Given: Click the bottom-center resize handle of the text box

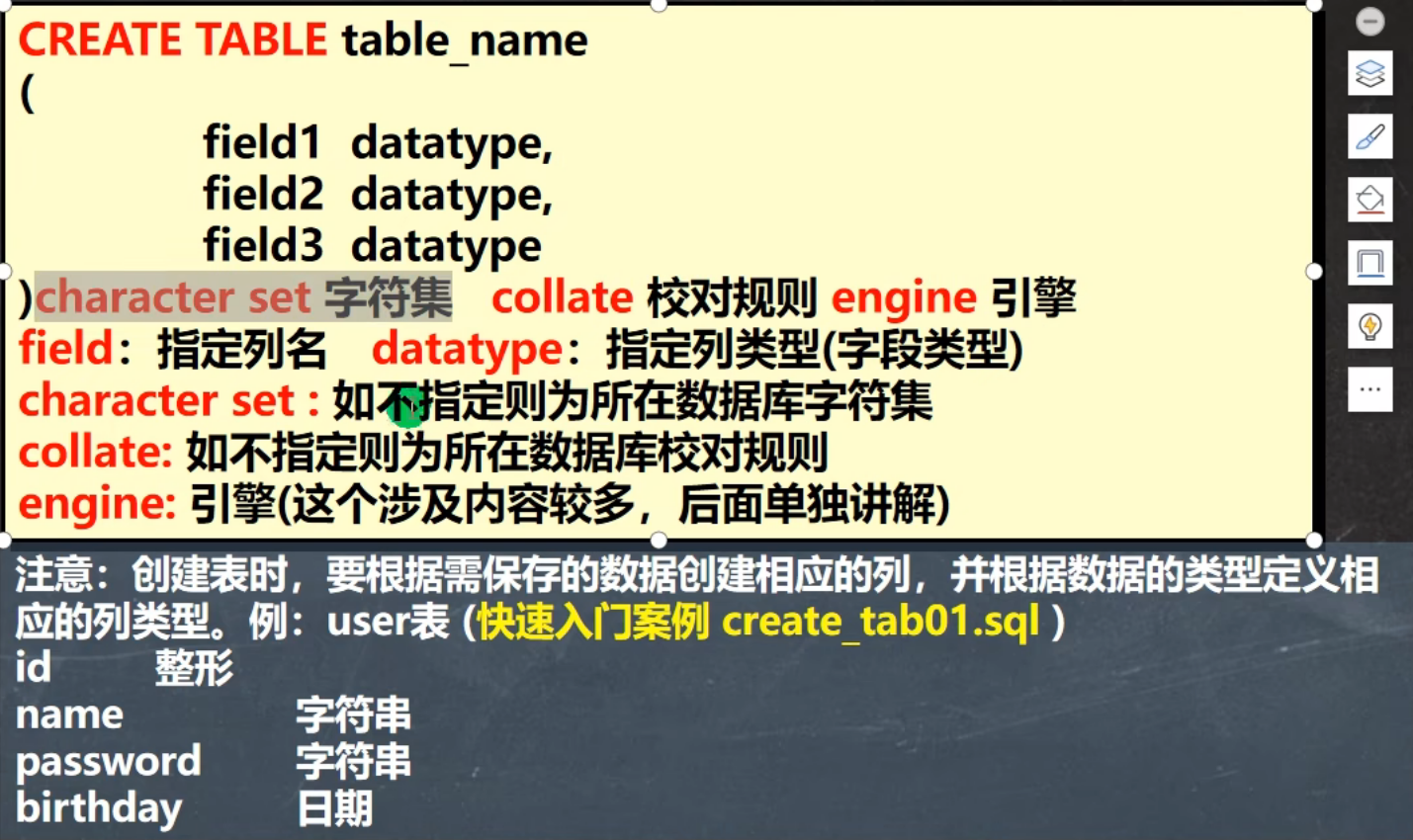Looking at the screenshot, I should [659, 540].
